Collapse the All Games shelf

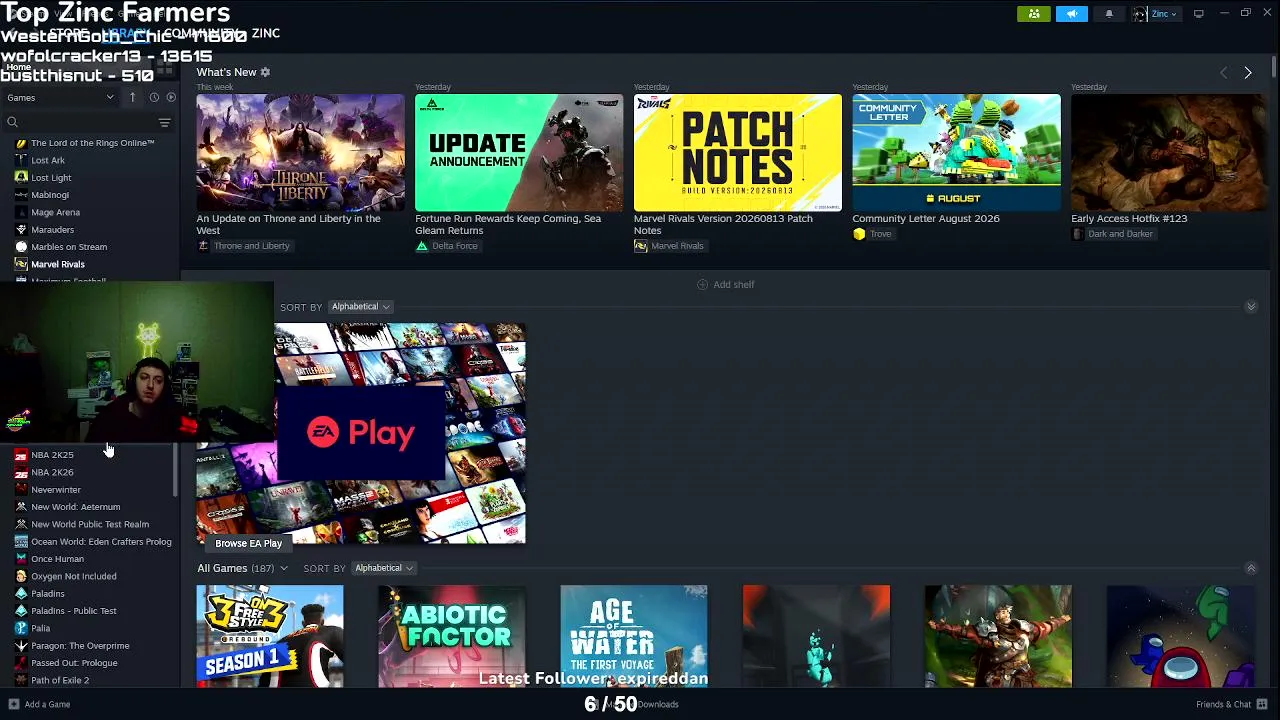pos(1251,568)
